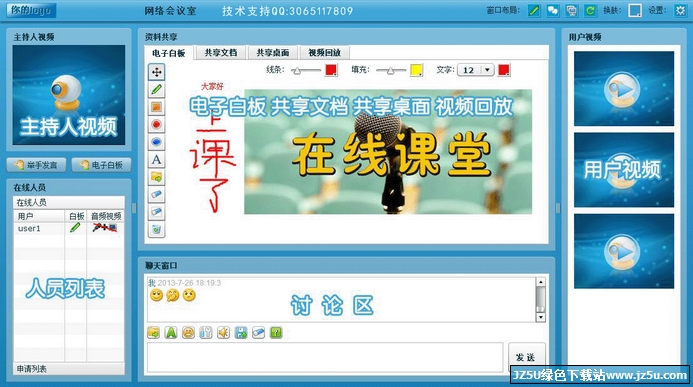Click the monitors video layout icon in top bar
Screen dimensions: 693x387
[x=571, y=10]
